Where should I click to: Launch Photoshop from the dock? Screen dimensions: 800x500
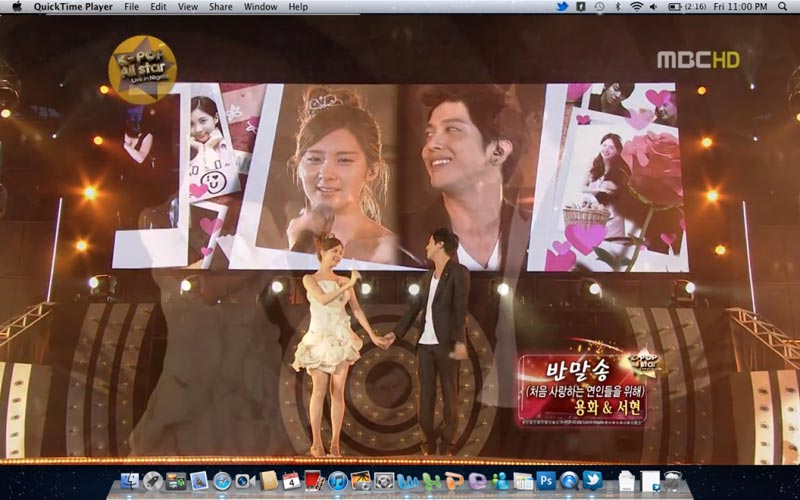(546, 481)
